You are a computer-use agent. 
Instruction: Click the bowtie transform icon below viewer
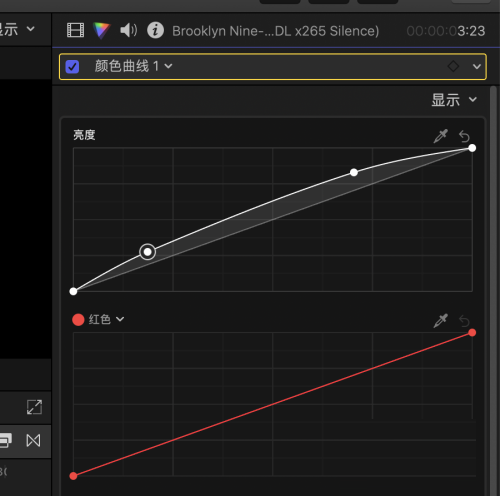point(33,440)
